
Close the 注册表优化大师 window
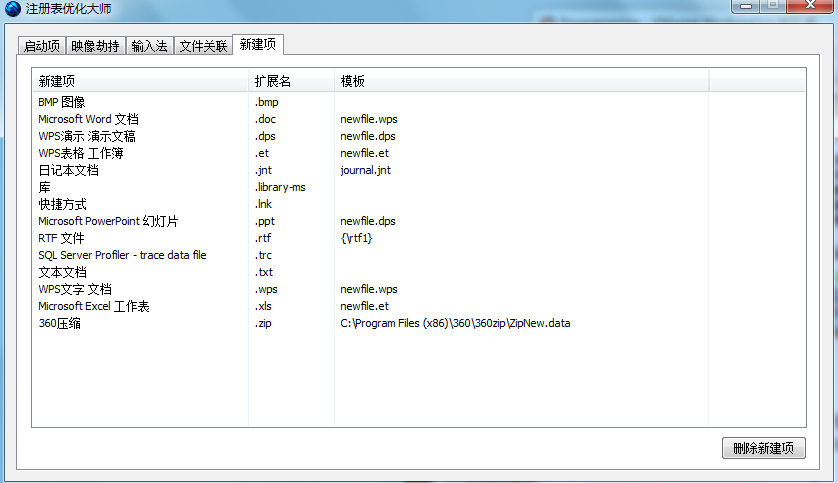coord(810,6)
